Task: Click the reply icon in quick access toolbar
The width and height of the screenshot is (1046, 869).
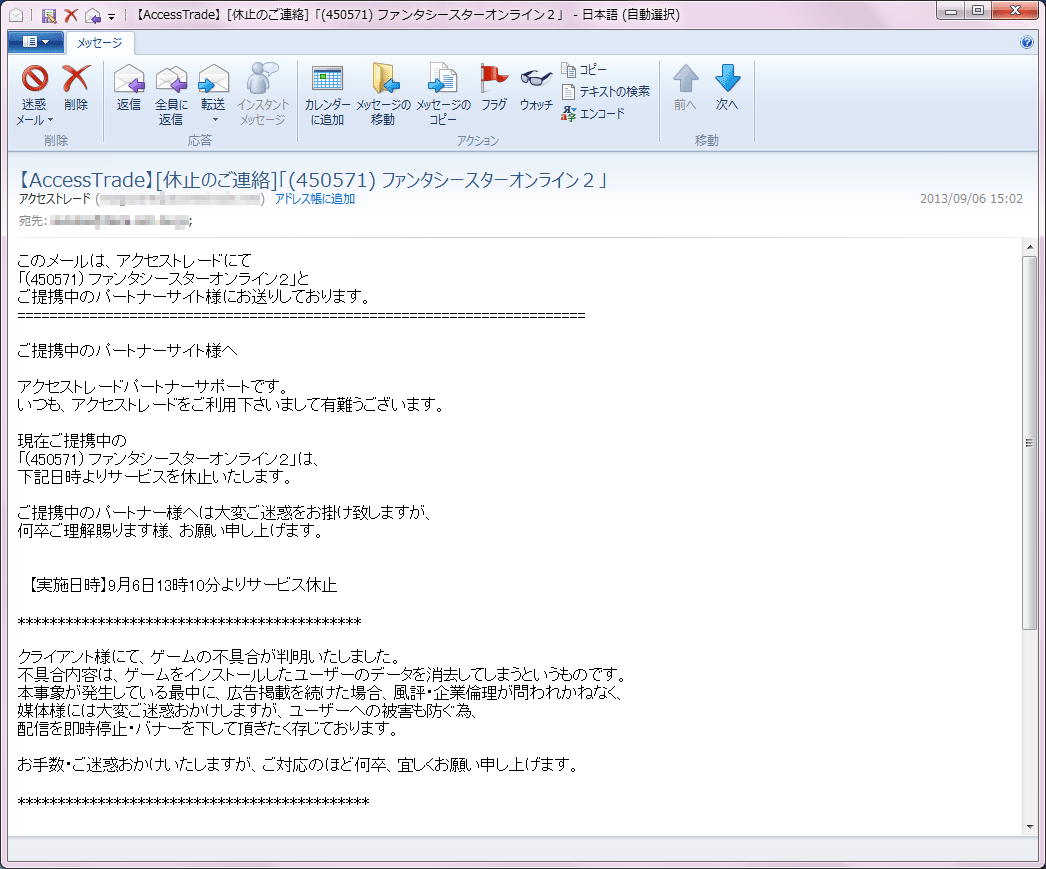Action: 93,15
